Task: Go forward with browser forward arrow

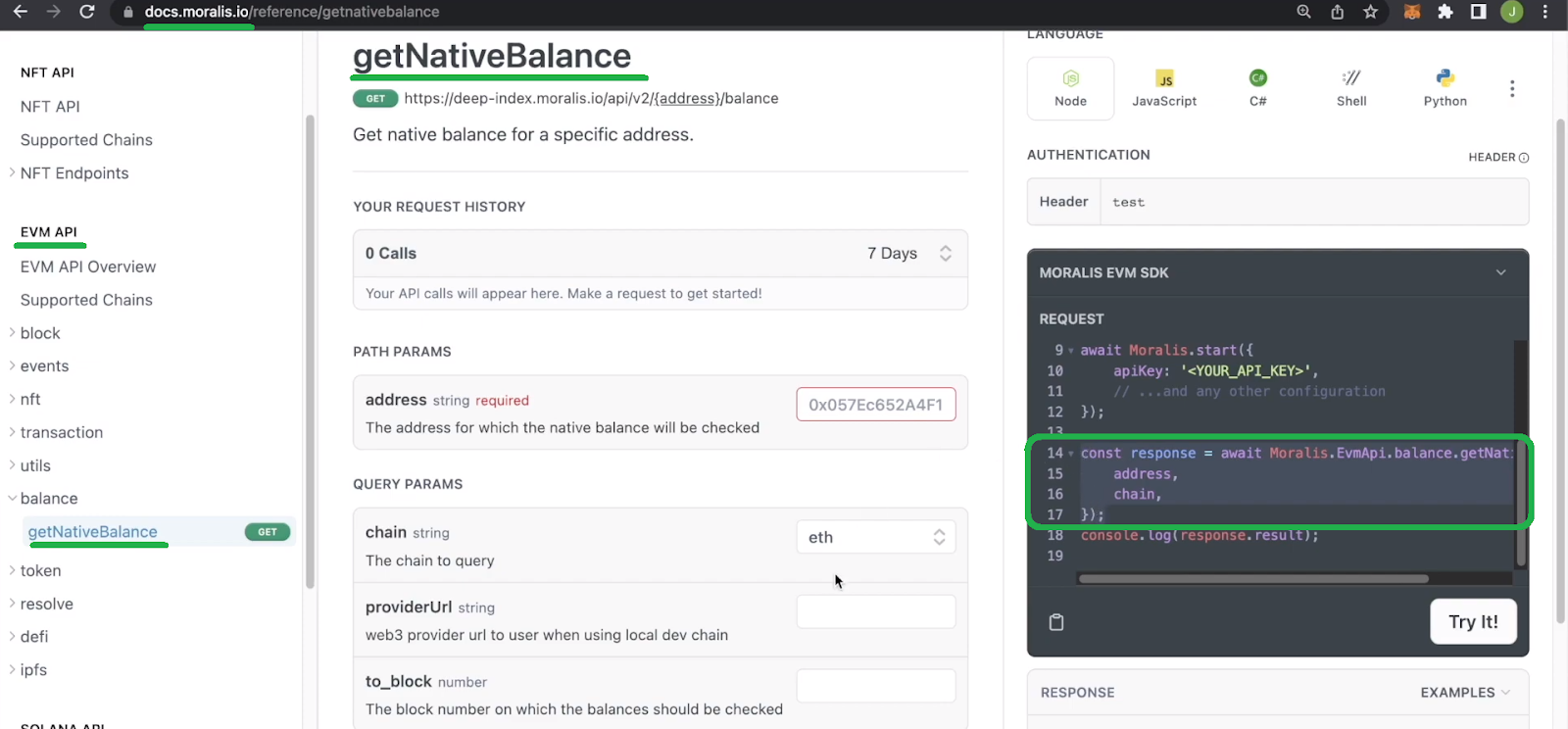Action: coord(54,12)
